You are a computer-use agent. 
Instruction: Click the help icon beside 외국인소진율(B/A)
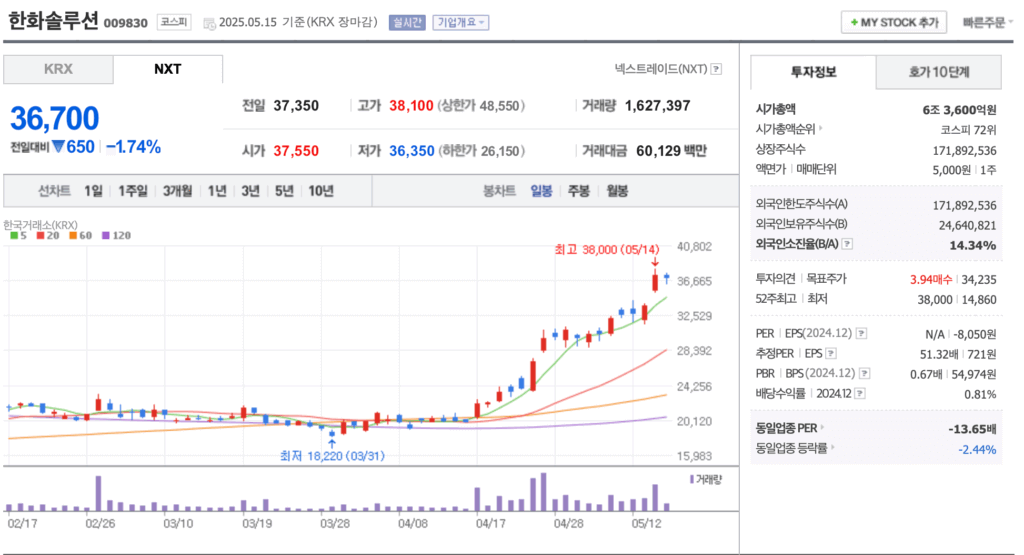pos(847,244)
